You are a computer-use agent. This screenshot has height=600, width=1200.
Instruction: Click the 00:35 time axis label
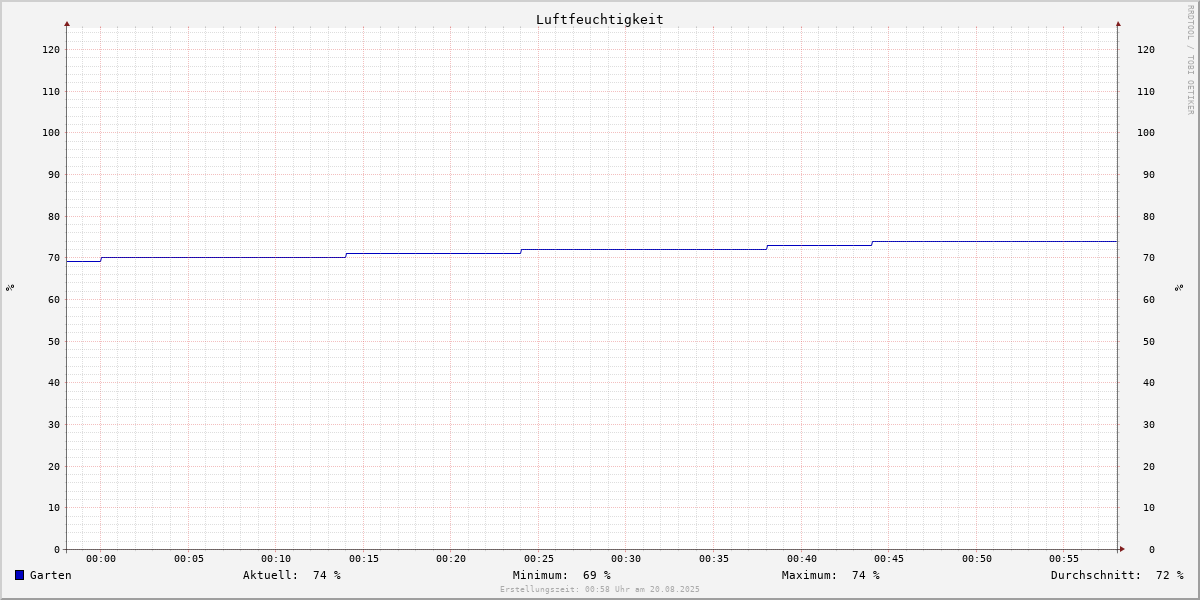(714, 559)
